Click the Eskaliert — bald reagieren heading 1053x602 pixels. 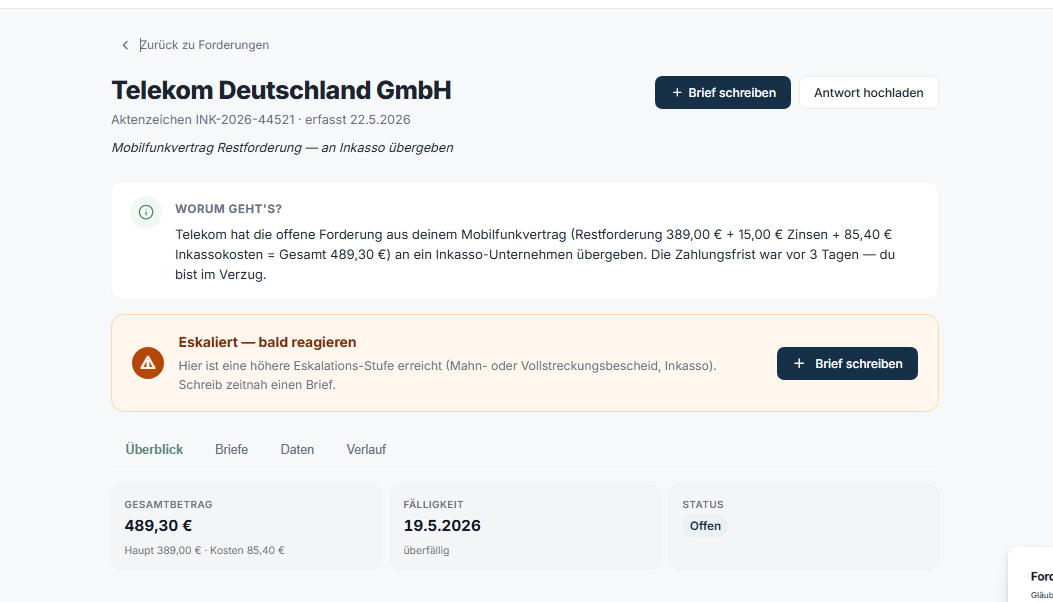point(267,342)
